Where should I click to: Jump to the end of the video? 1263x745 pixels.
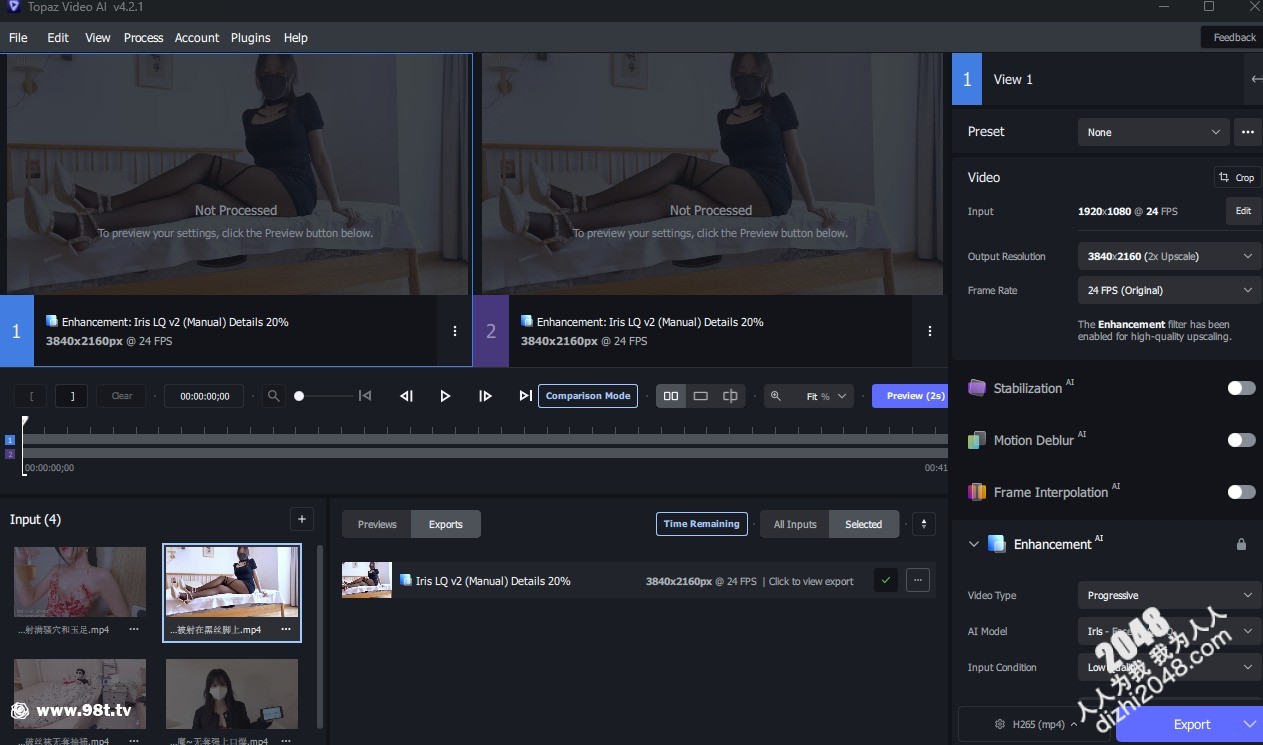(x=525, y=396)
